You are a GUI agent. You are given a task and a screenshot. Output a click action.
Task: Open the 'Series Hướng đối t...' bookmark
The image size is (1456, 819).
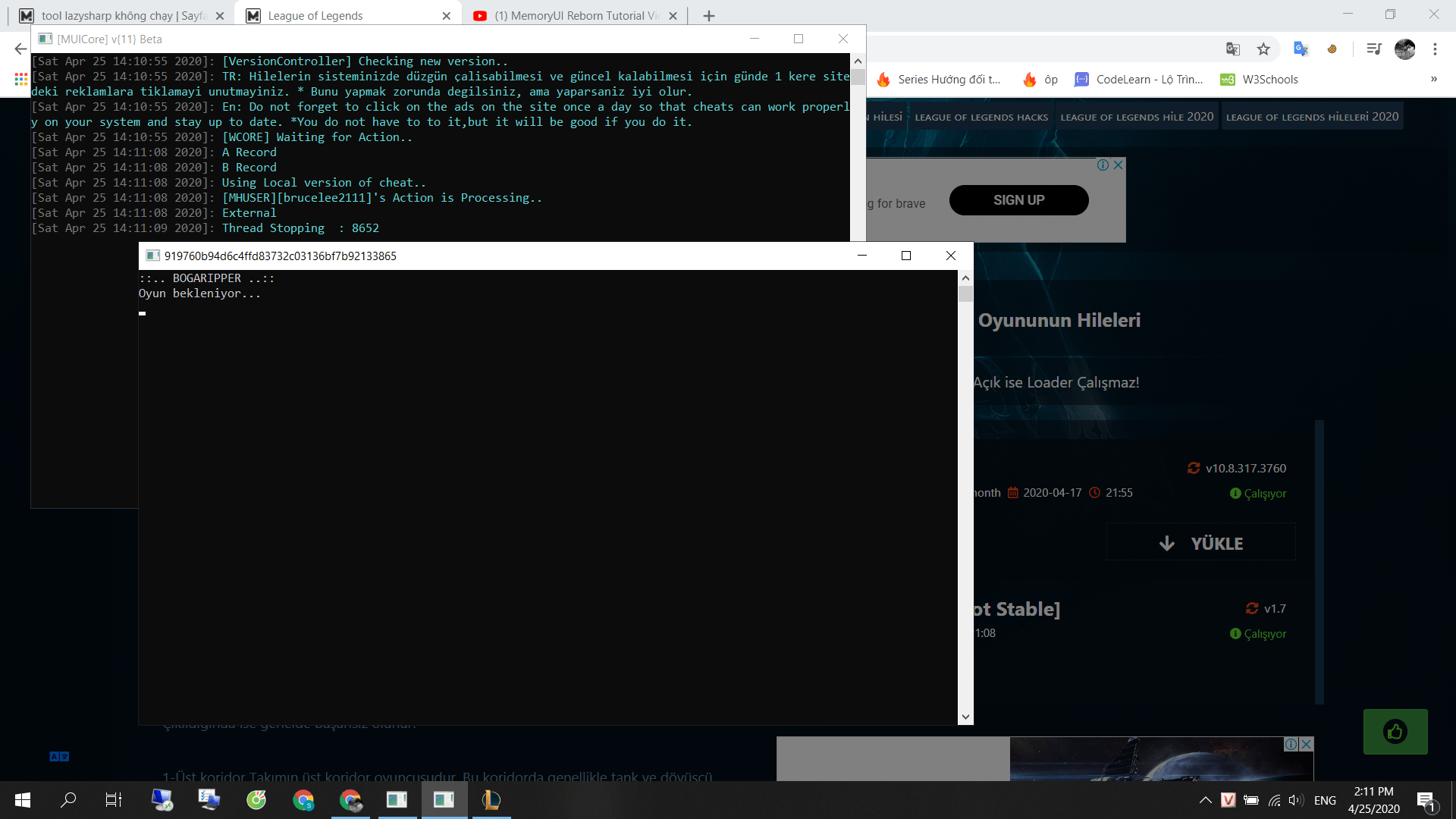pos(939,79)
